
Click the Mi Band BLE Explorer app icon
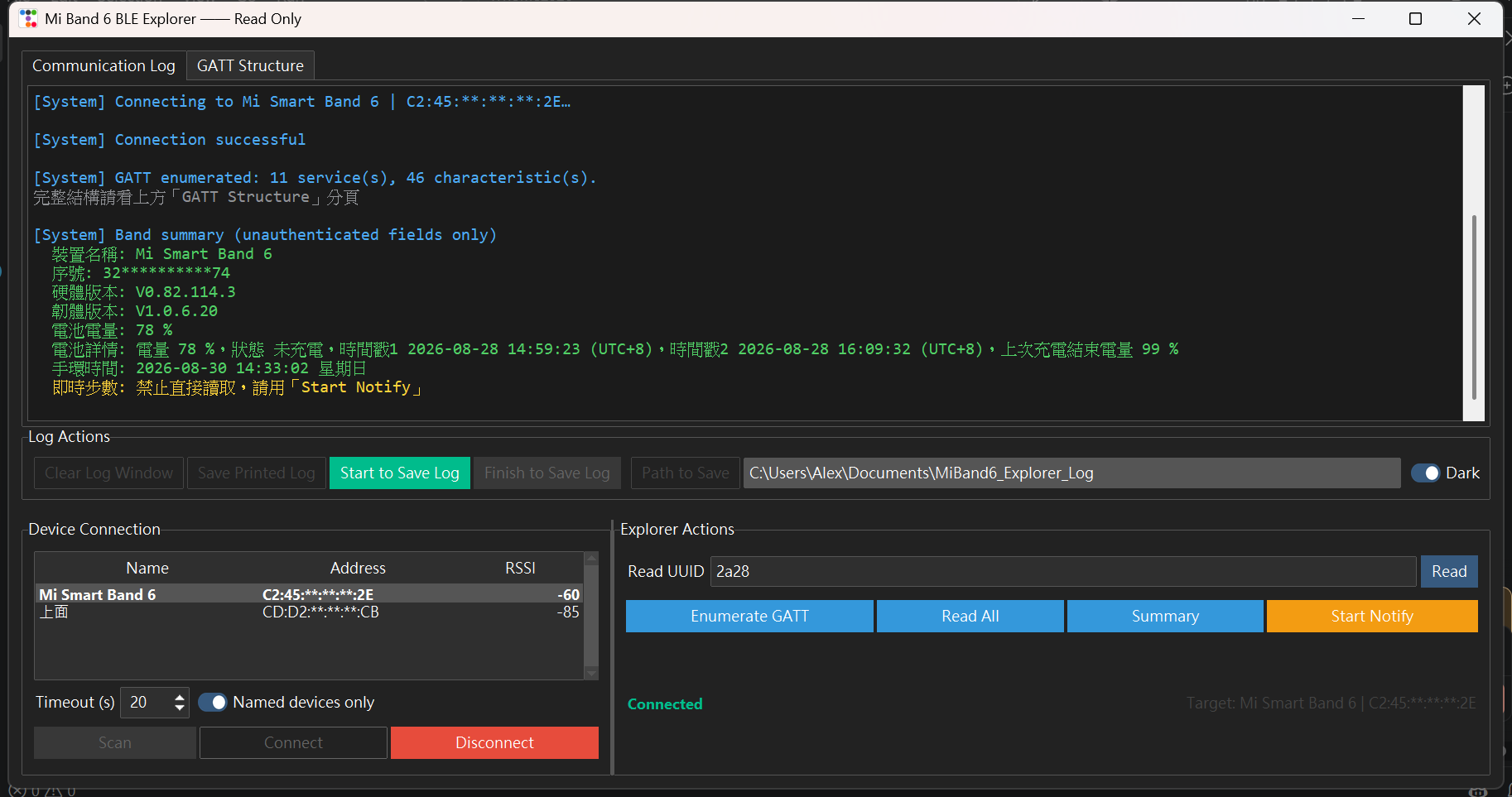point(28,18)
